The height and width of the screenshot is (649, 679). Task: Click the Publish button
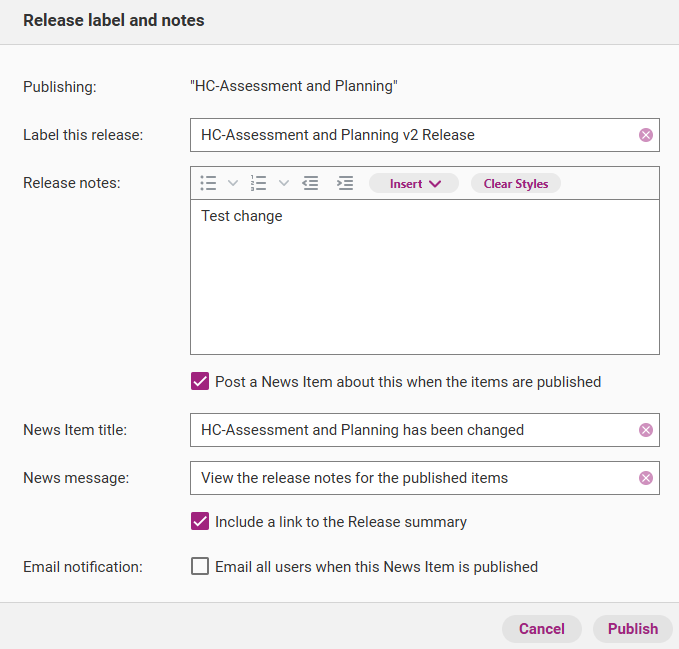[632, 629]
